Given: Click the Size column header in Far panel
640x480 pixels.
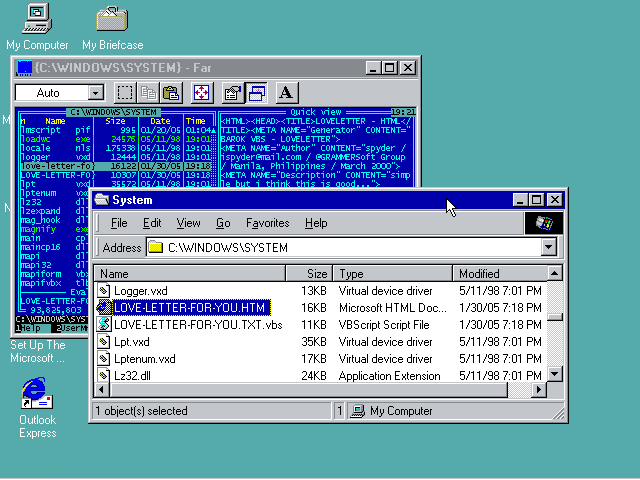Looking at the screenshot, I should pos(115,121).
